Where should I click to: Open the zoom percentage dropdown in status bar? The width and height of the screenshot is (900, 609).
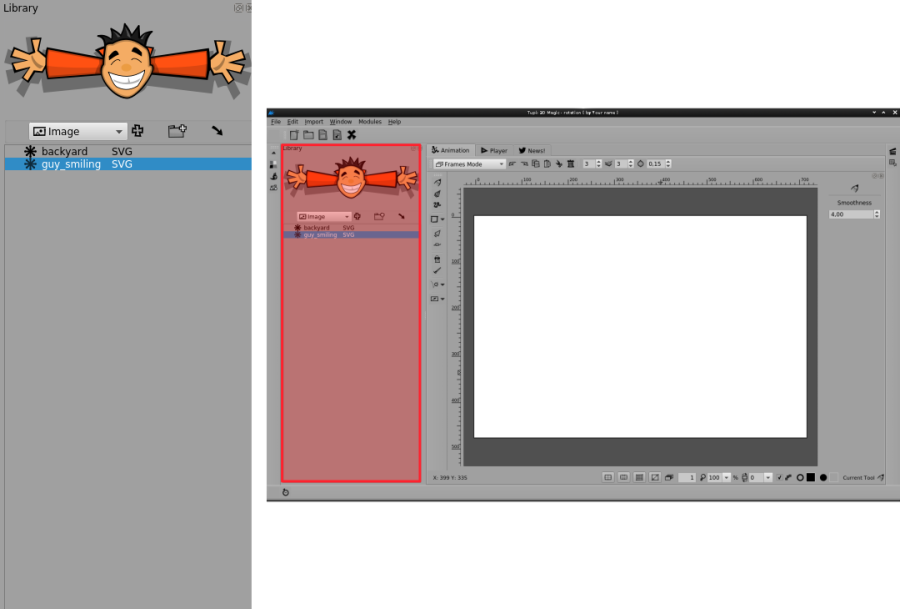(x=726, y=477)
